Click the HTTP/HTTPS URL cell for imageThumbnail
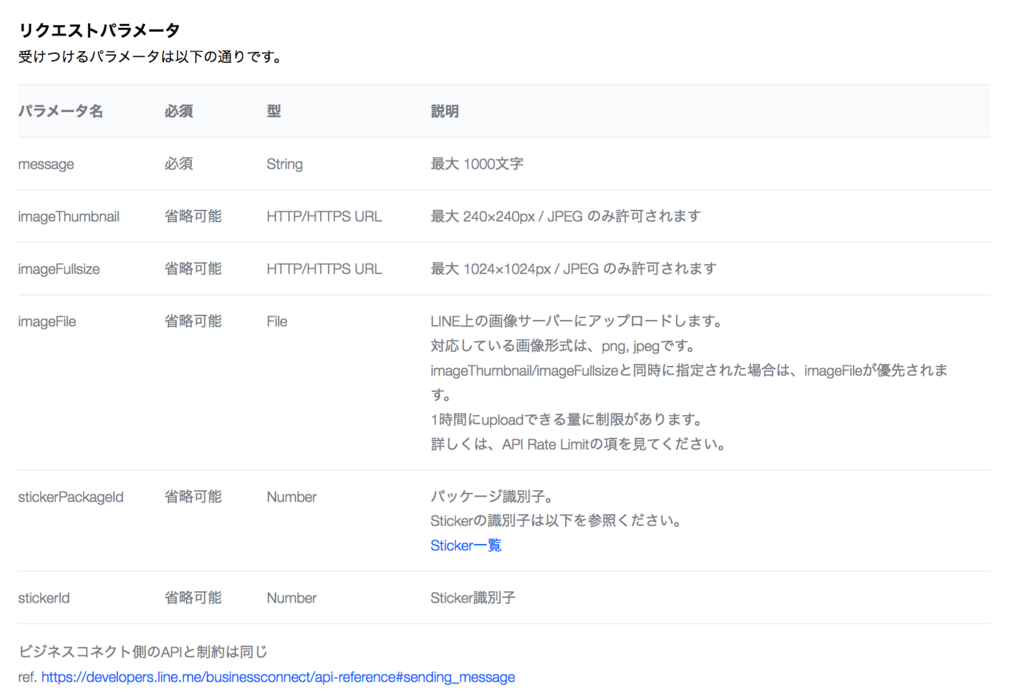Viewport: 1024px width, 693px height. click(x=323, y=216)
